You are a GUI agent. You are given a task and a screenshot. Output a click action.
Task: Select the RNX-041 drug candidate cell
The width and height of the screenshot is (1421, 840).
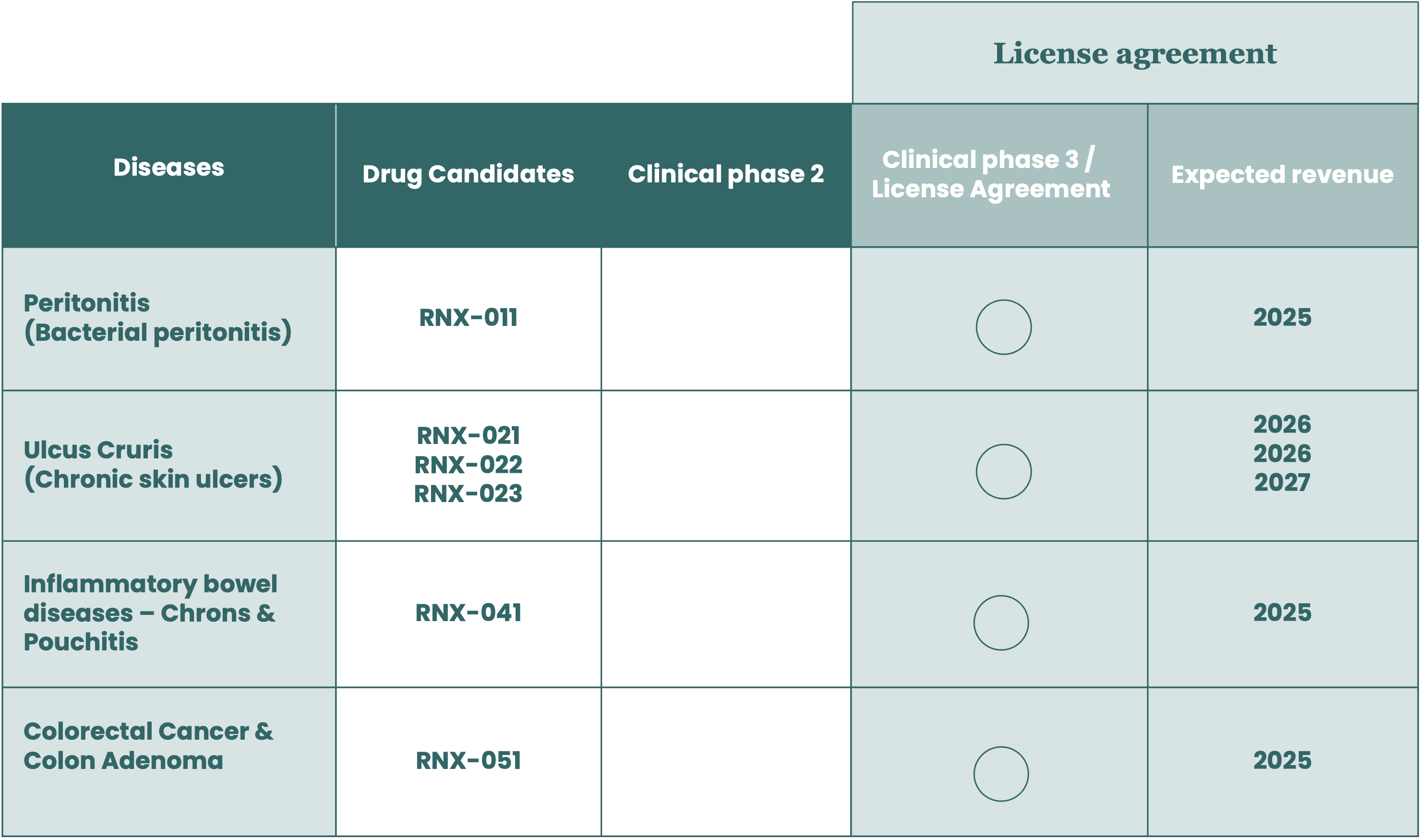coord(468,614)
